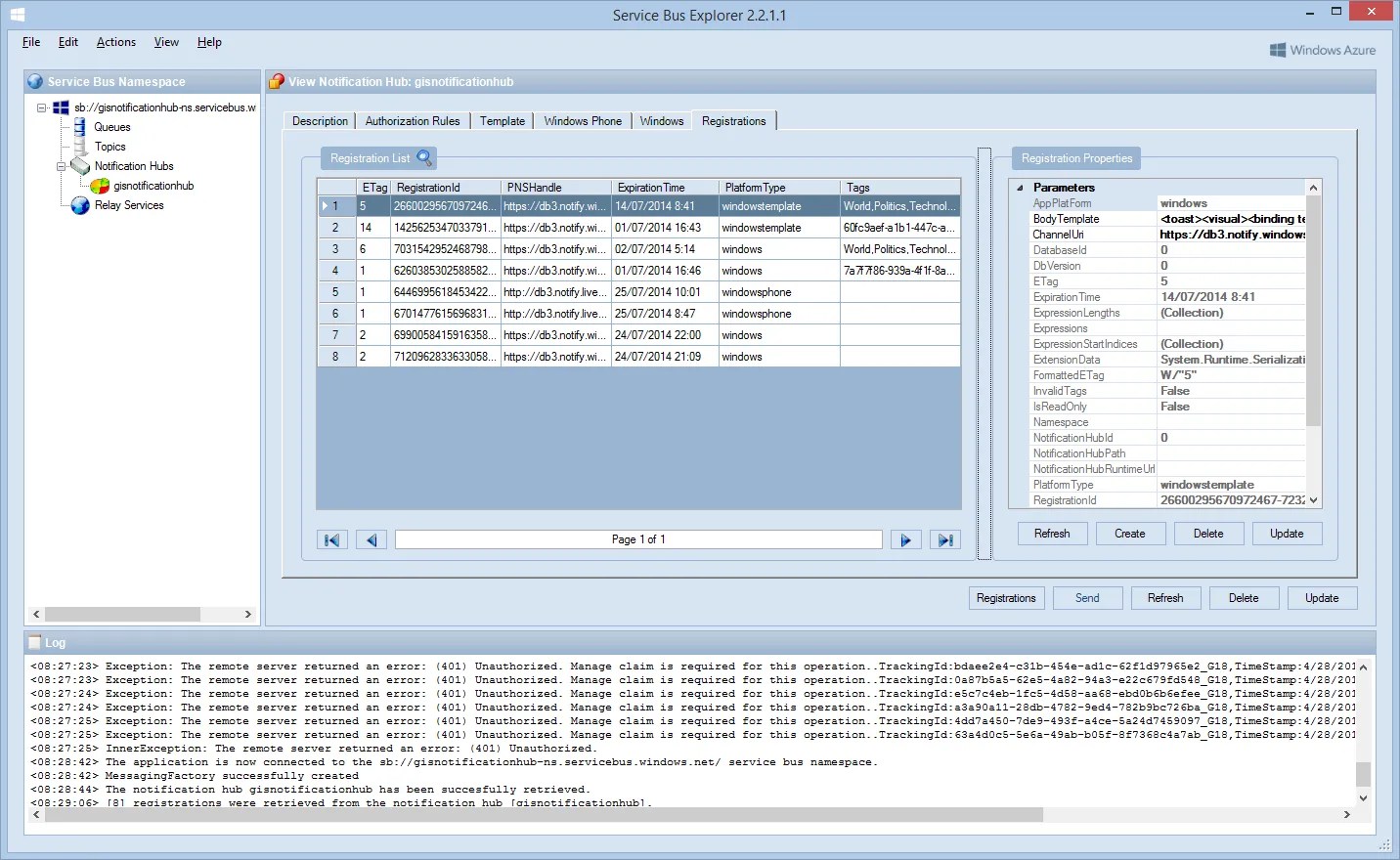This screenshot has width=1400, height=860.
Task: Click the bottom Refresh button
Action: coord(1165,598)
